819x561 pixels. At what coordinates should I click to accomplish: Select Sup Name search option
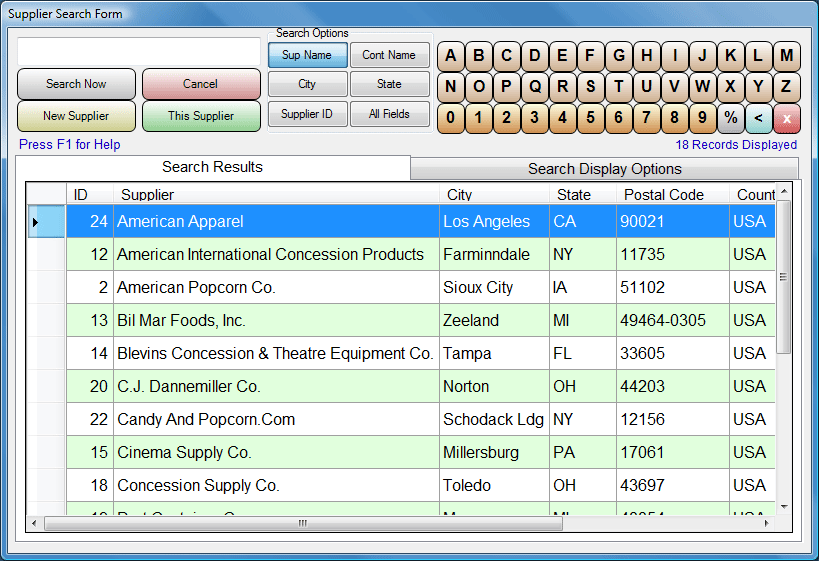(307, 55)
